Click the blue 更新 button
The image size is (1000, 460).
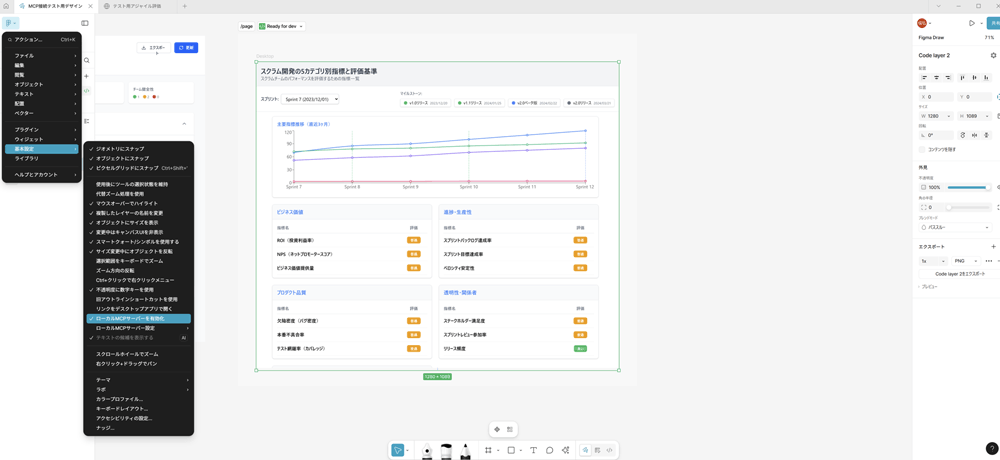pyautogui.click(x=186, y=48)
